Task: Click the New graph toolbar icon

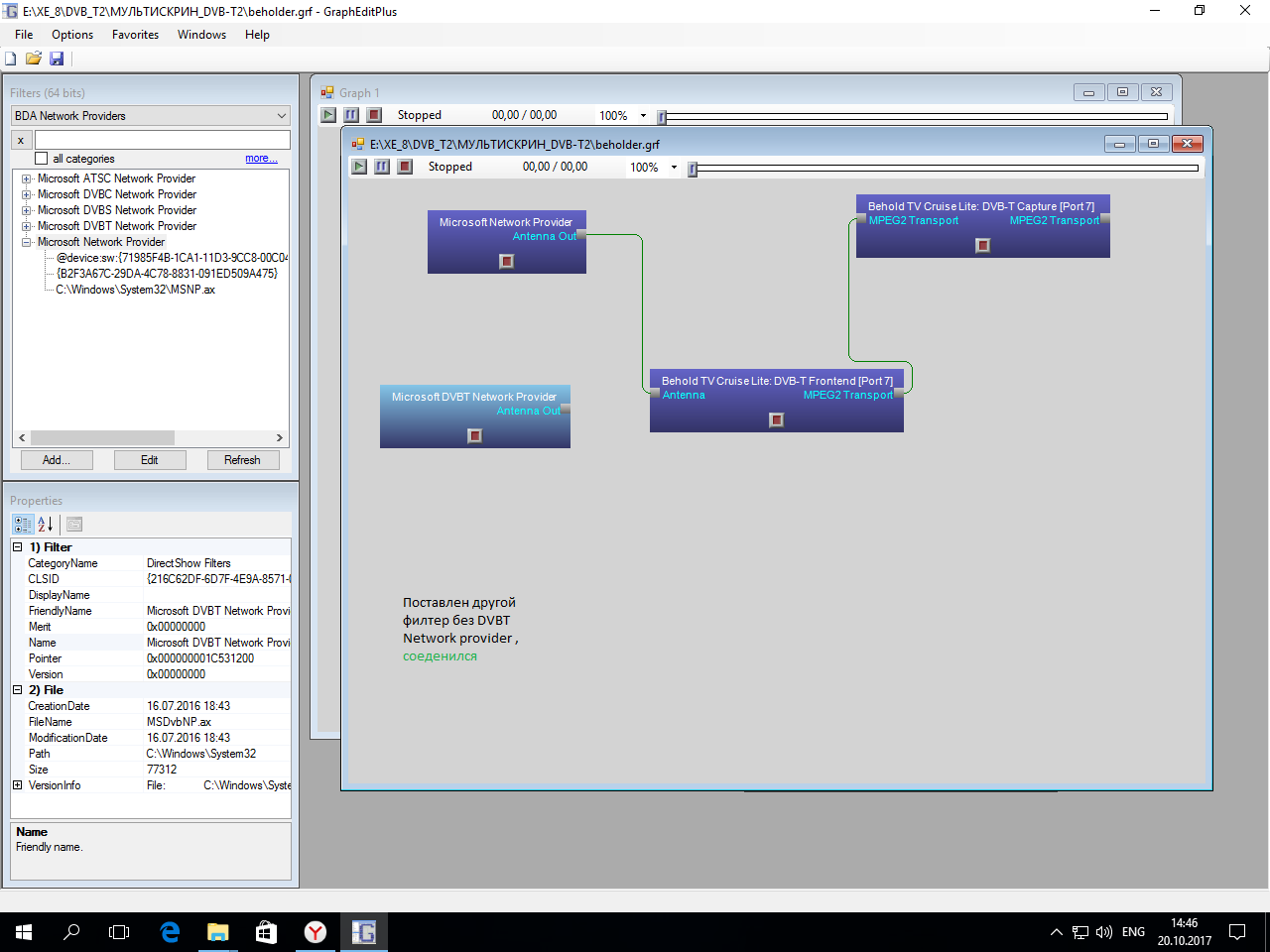Action: click(11, 59)
